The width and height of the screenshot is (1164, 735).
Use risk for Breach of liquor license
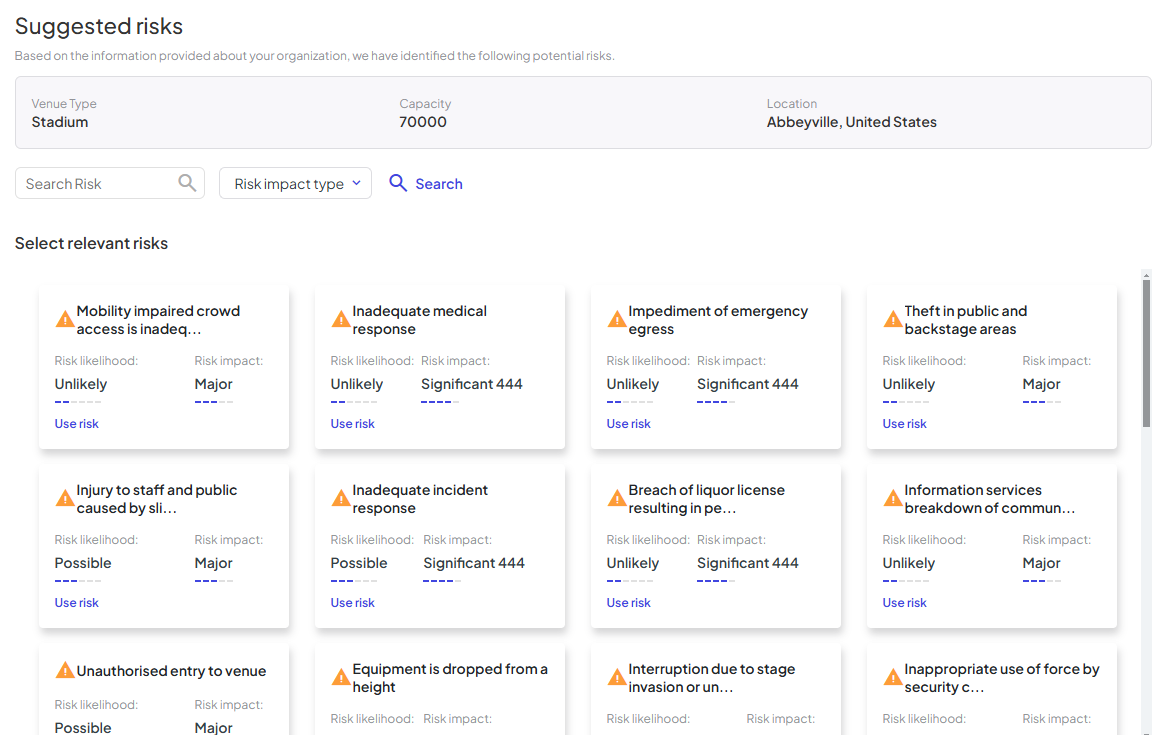(629, 602)
